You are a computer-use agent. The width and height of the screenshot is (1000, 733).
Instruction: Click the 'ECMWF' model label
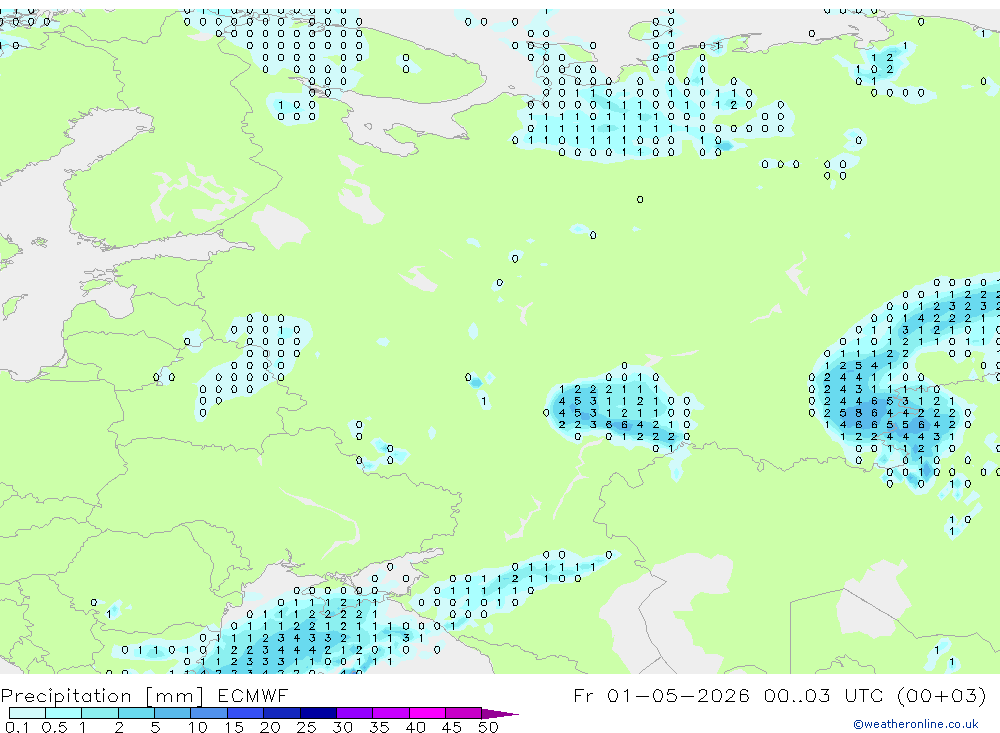pos(253,695)
